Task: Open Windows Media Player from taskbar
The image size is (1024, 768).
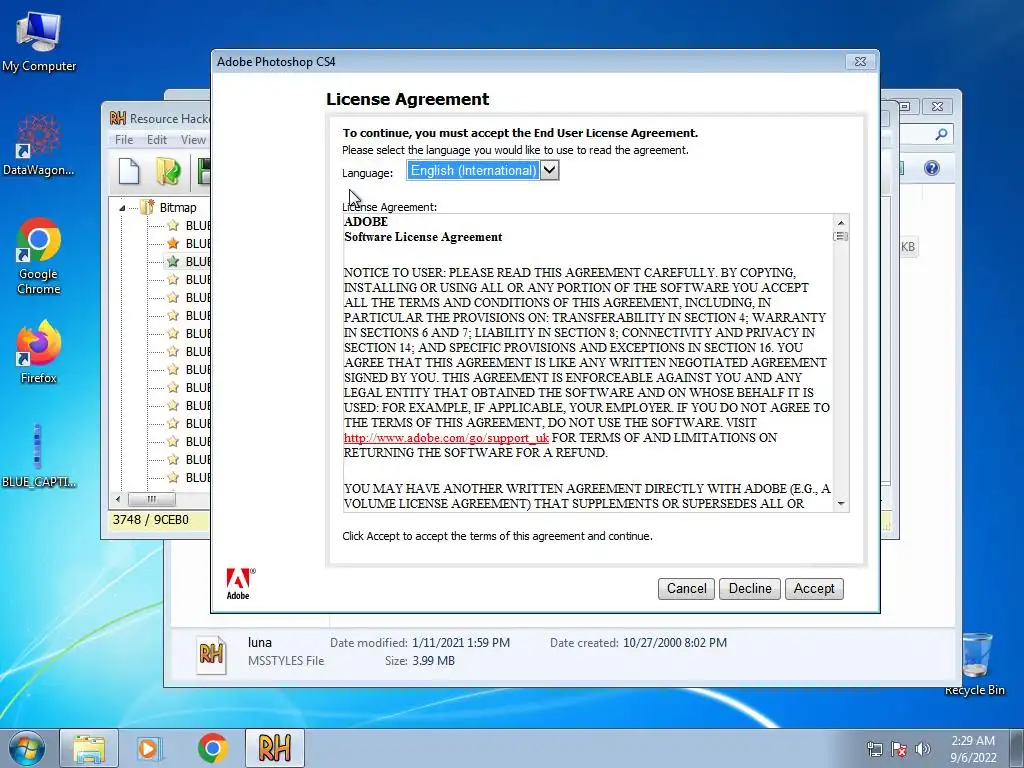Action: click(x=150, y=748)
